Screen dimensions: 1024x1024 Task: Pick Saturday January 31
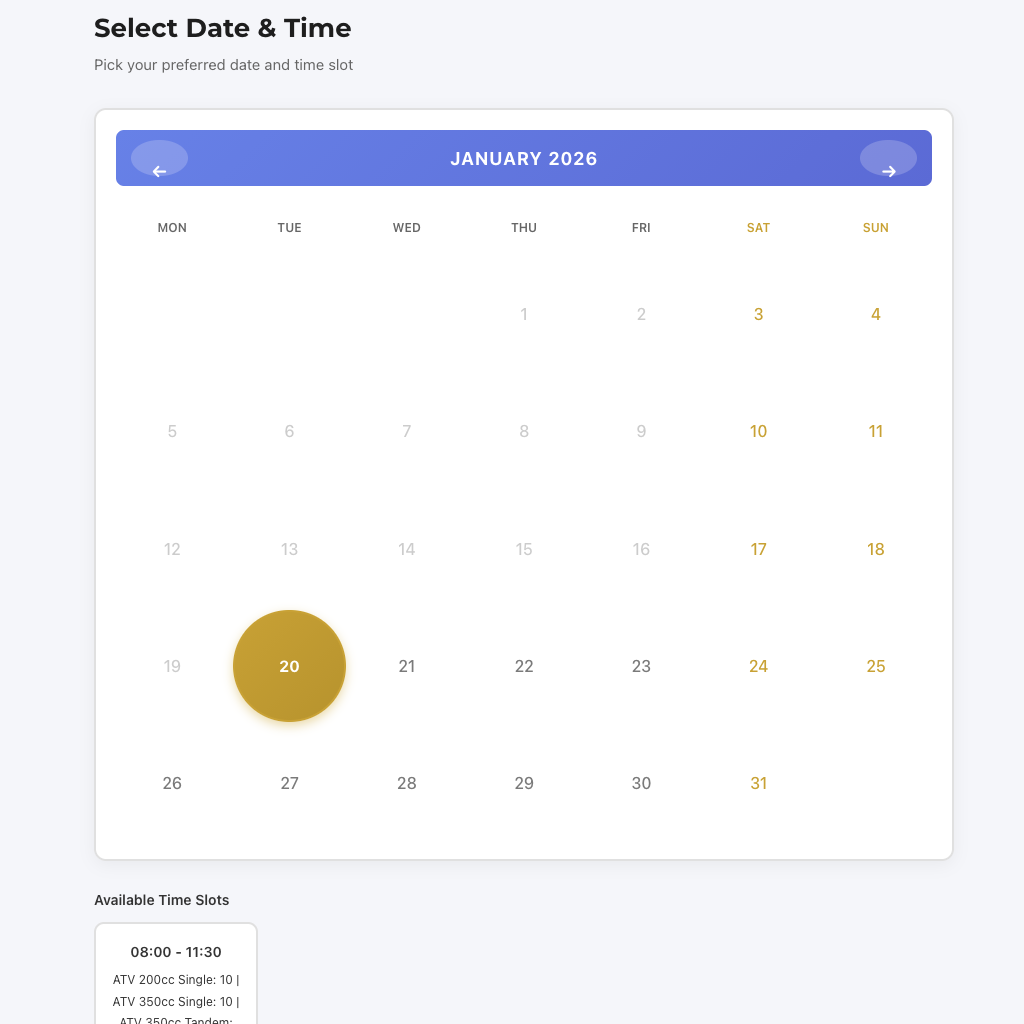[x=759, y=783]
